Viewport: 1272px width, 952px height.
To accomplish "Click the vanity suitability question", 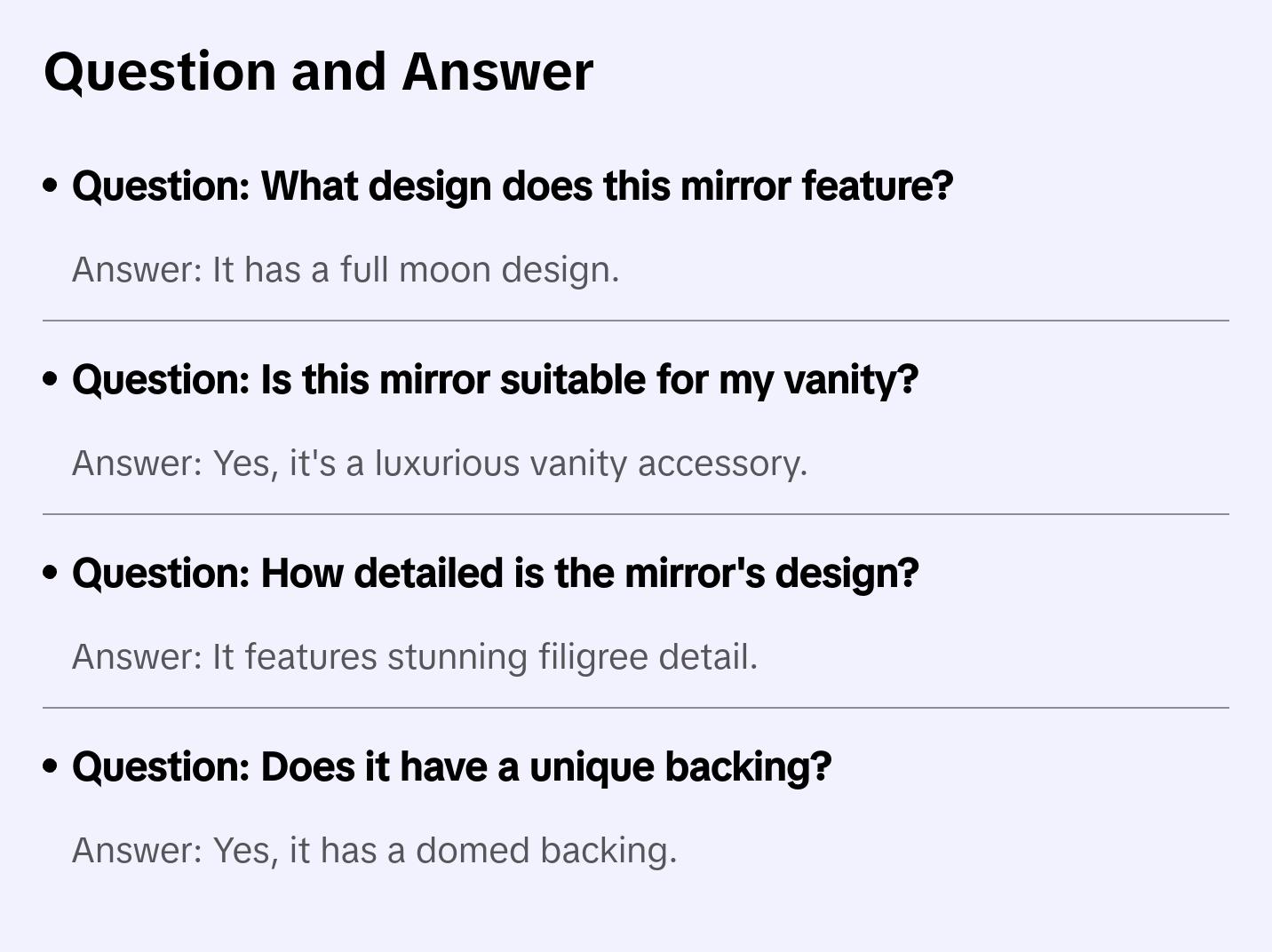I will click(494, 380).
